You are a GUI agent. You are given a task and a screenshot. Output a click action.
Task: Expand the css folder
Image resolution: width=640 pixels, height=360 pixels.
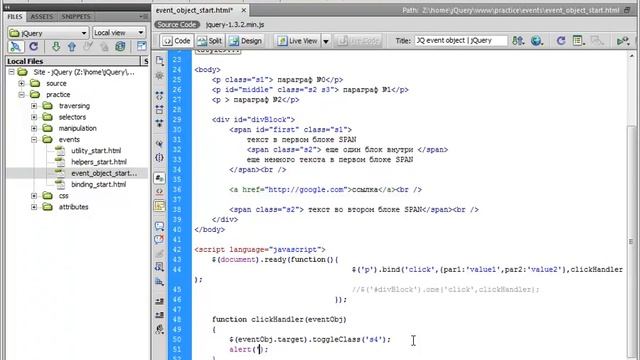point(34,196)
